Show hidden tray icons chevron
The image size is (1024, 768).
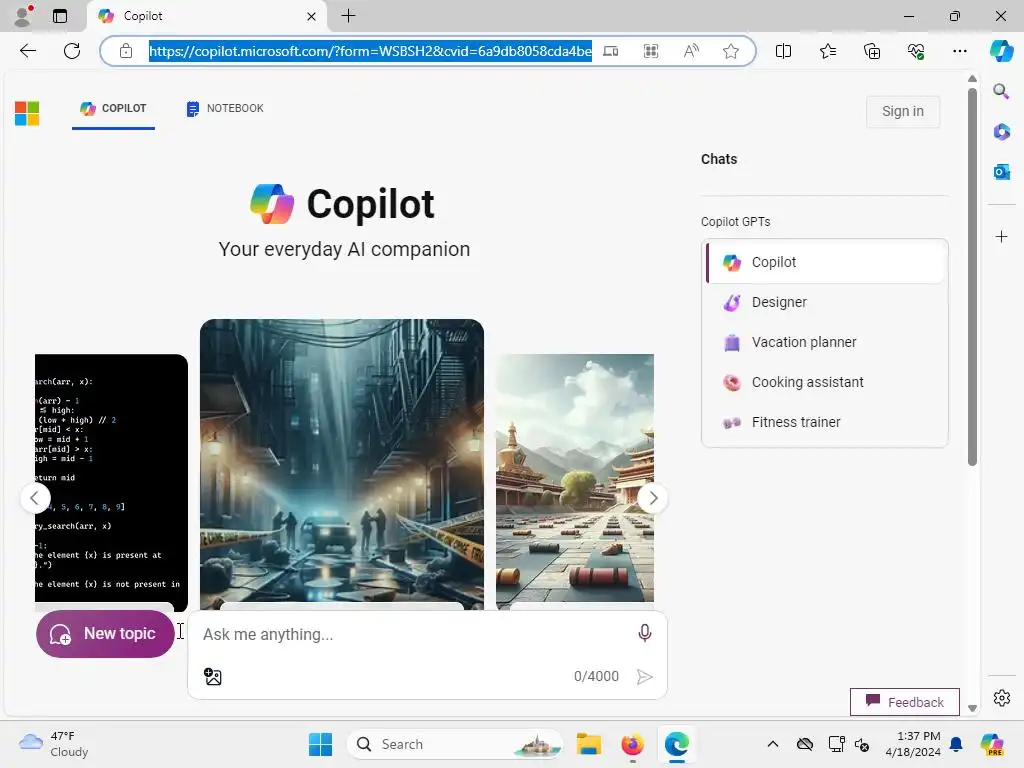coord(773,744)
